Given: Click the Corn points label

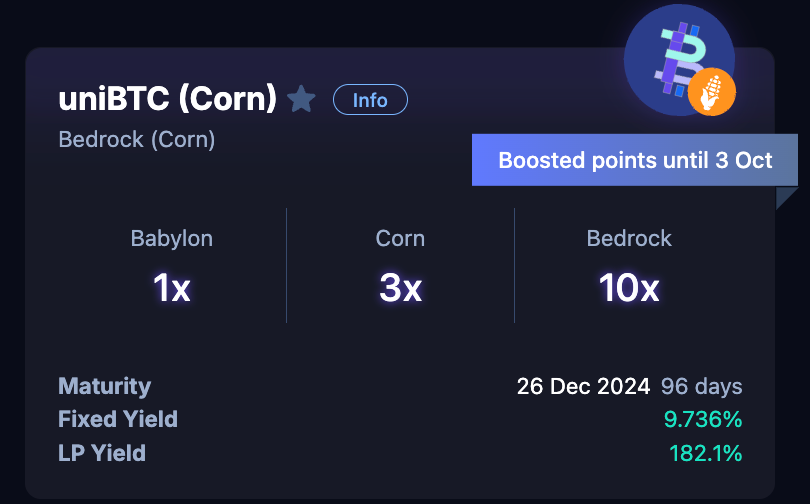Looking at the screenshot, I should click(x=400, y=239).
